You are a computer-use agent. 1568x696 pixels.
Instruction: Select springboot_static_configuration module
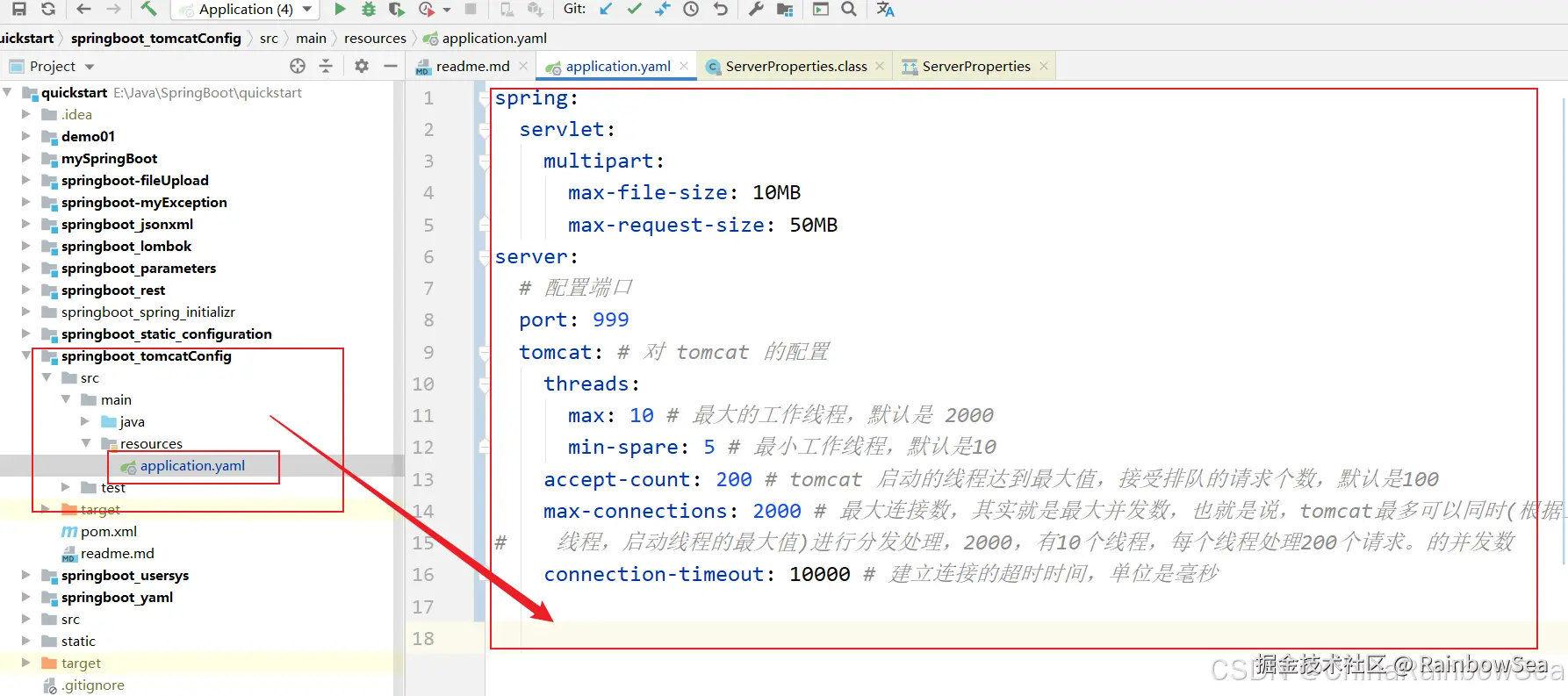coord(167,334)
